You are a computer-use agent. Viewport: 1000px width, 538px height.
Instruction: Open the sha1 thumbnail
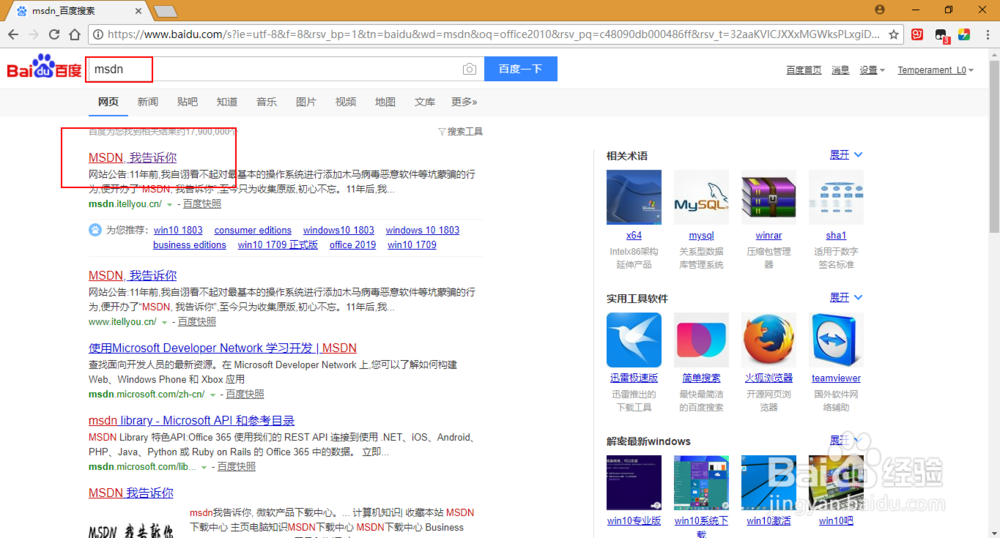(836, 197)
